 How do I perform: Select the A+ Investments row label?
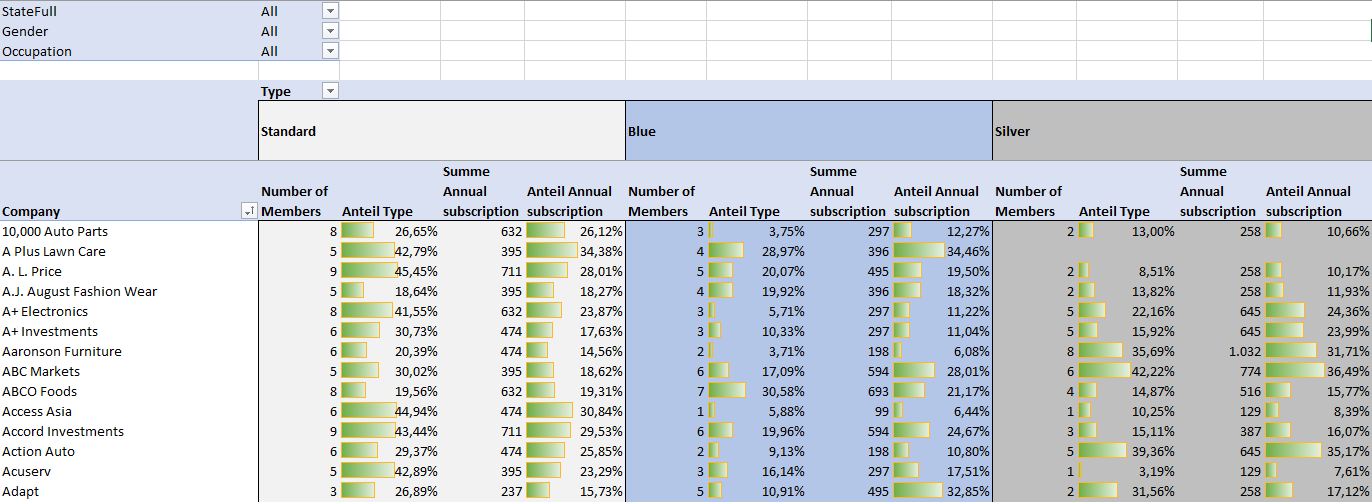[129, 331]
